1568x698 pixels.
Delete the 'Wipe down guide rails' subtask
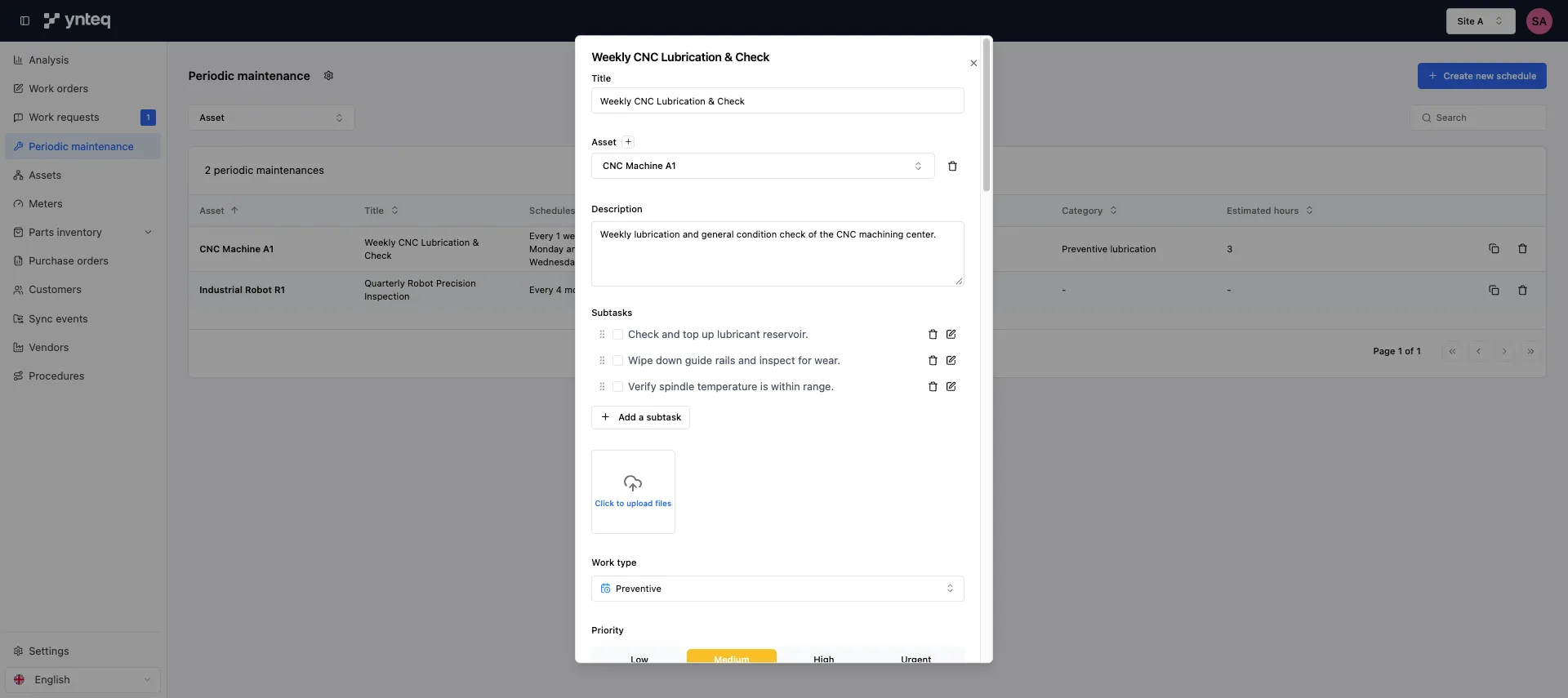click(x=933, y=361)
